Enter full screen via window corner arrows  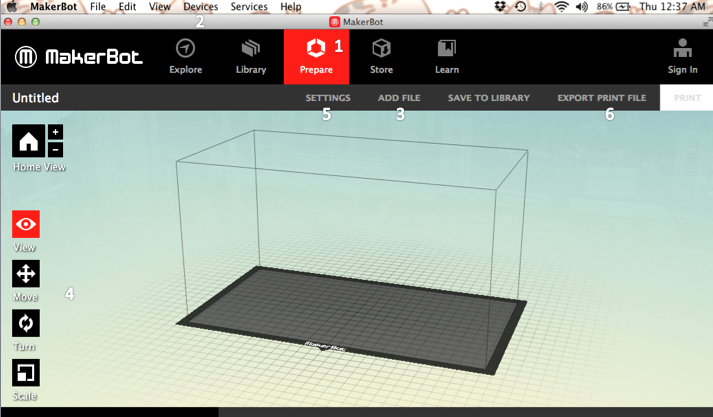click(707, 22)
